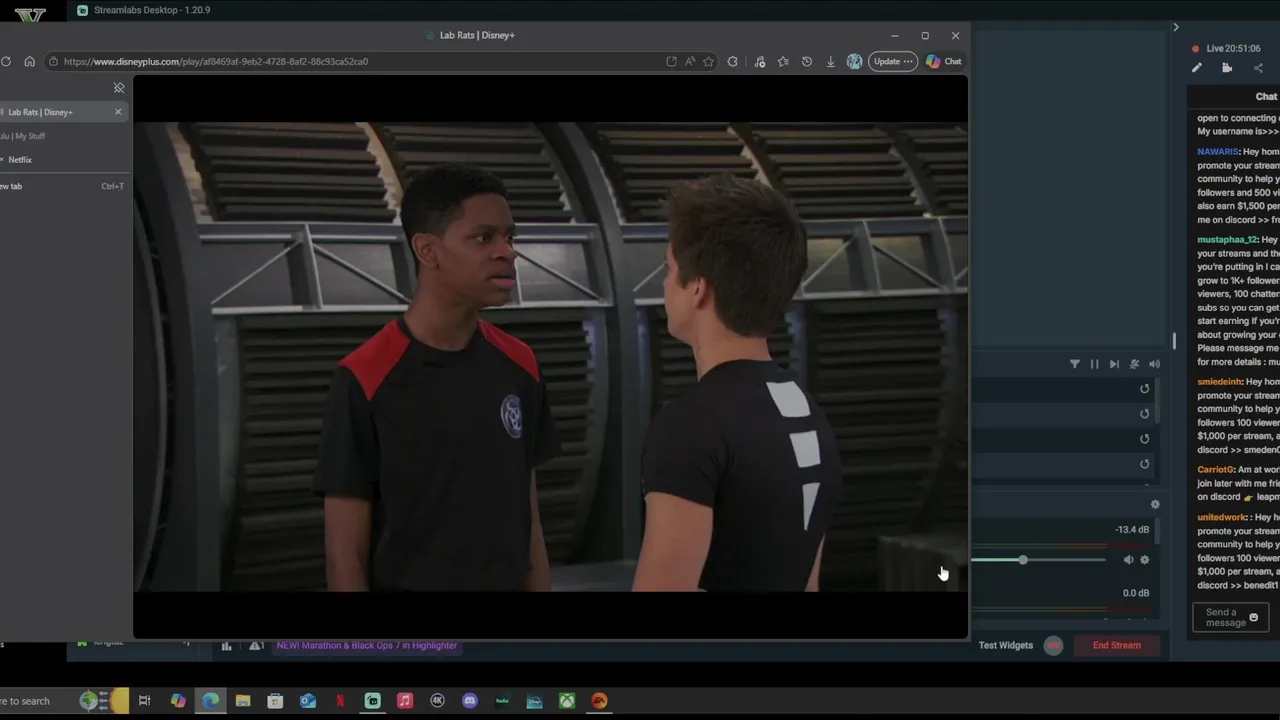1280x720 pixels.
Task: Click the Live 20:51:06 status indicator
Action: click(1226, 48)
